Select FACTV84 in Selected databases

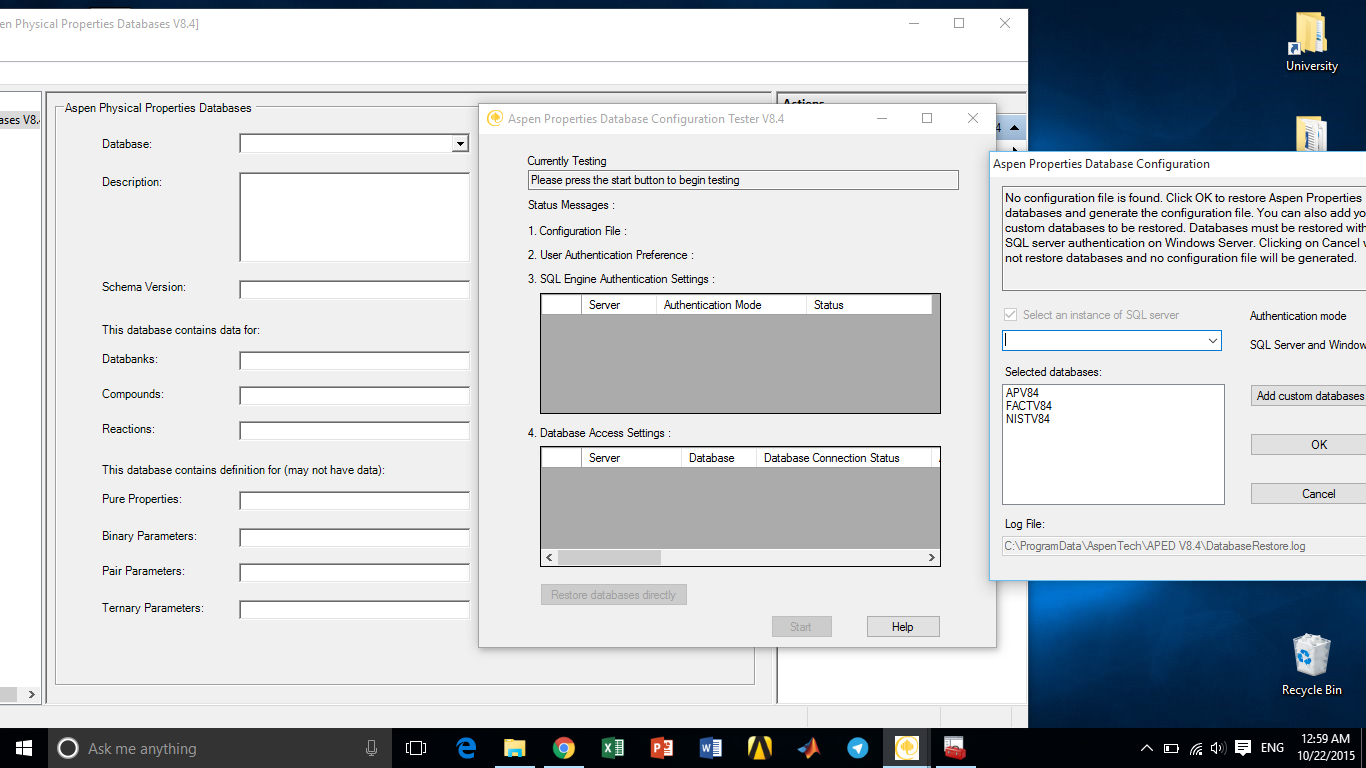click(1028, 406)
